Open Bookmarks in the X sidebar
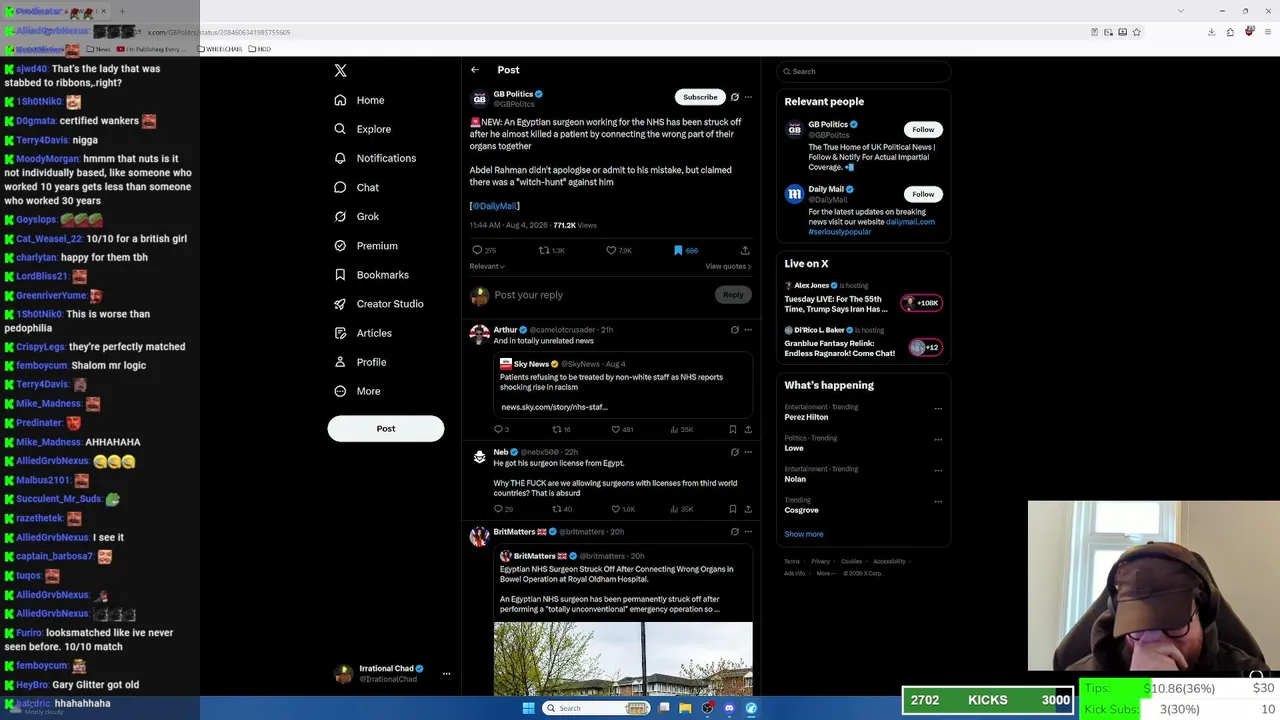This screenshot has width=1280, height=720. coord(371,275)
